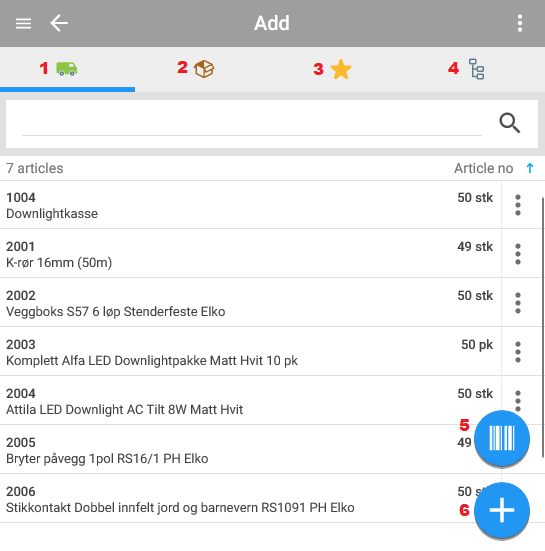Select Komplett Alfa LED Downlightpakke Matt Hvit
This screenshot has width=545, height=551.
251,352
